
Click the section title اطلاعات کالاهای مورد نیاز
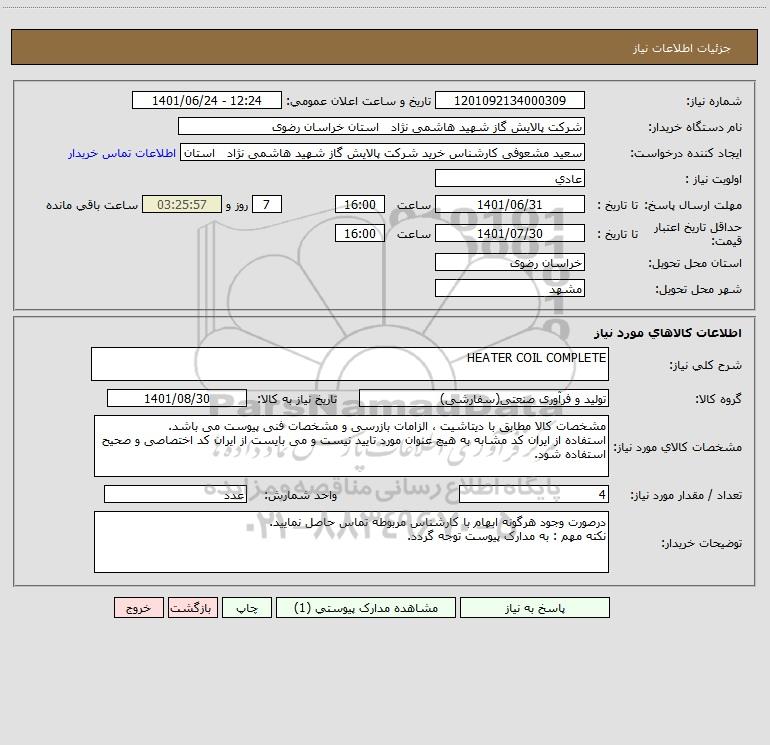click(668, 333)
